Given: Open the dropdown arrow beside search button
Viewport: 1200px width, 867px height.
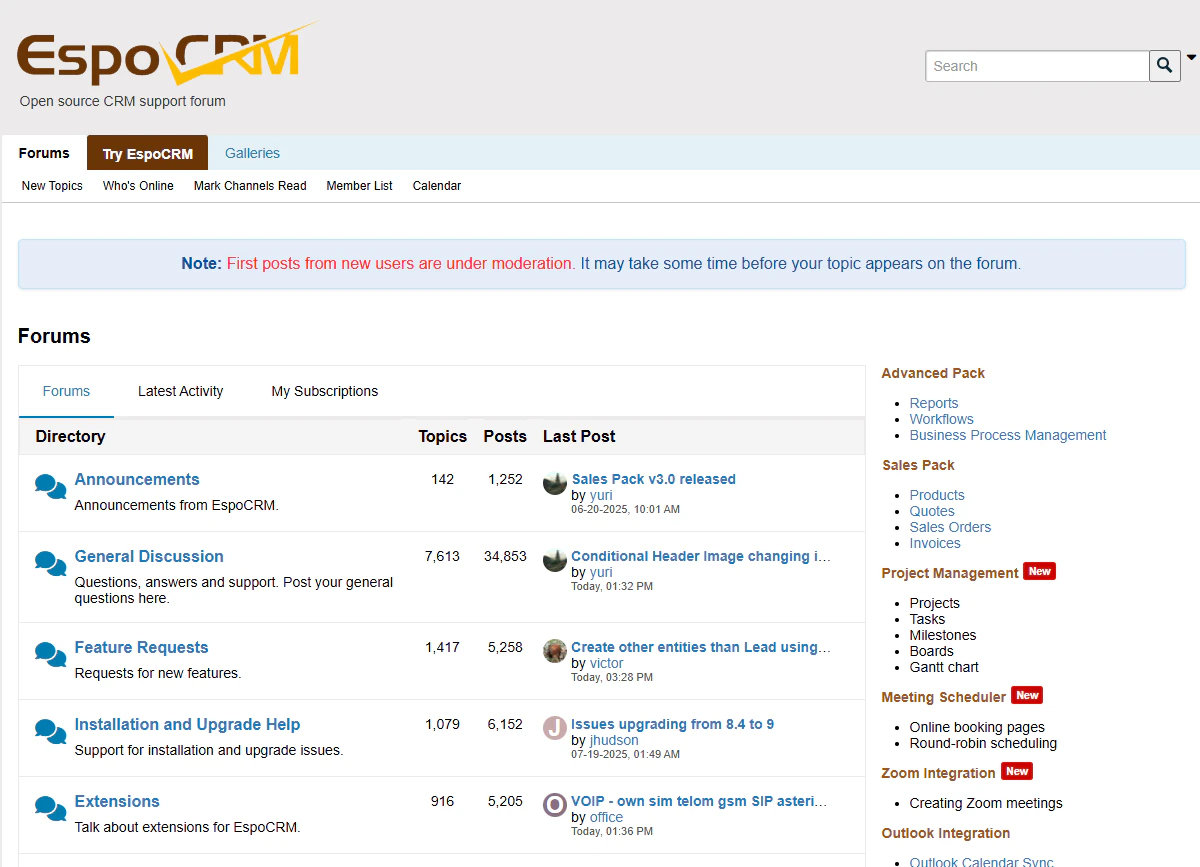Looking at the screenshot, I should point(1191,58).
